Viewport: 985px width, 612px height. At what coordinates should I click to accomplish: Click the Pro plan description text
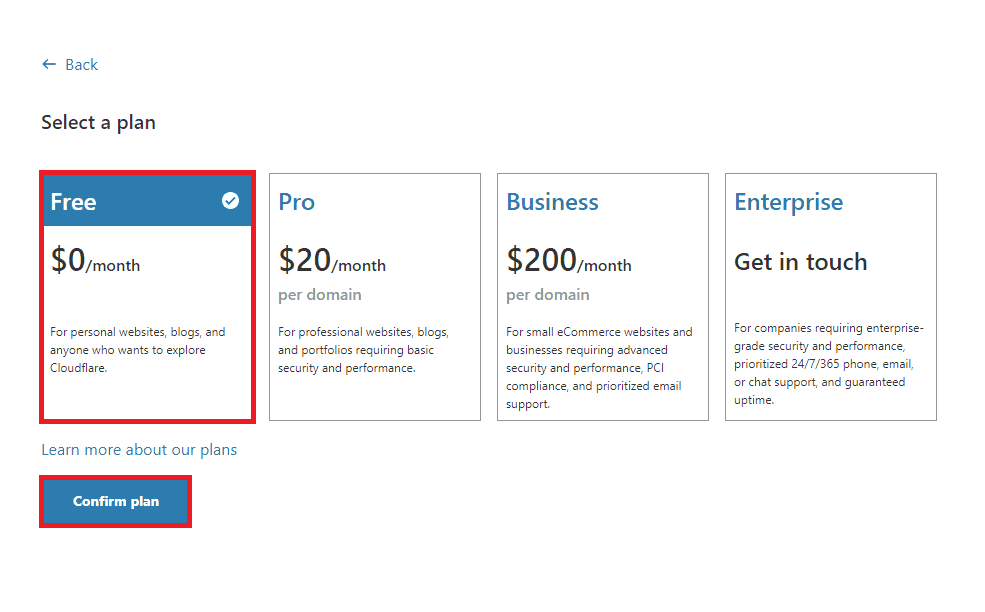click(x=364, y=350)
